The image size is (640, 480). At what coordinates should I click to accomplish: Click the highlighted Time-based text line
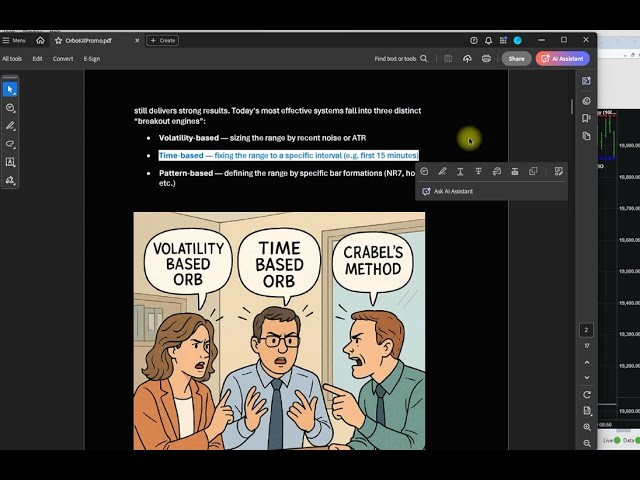point(289,156)
